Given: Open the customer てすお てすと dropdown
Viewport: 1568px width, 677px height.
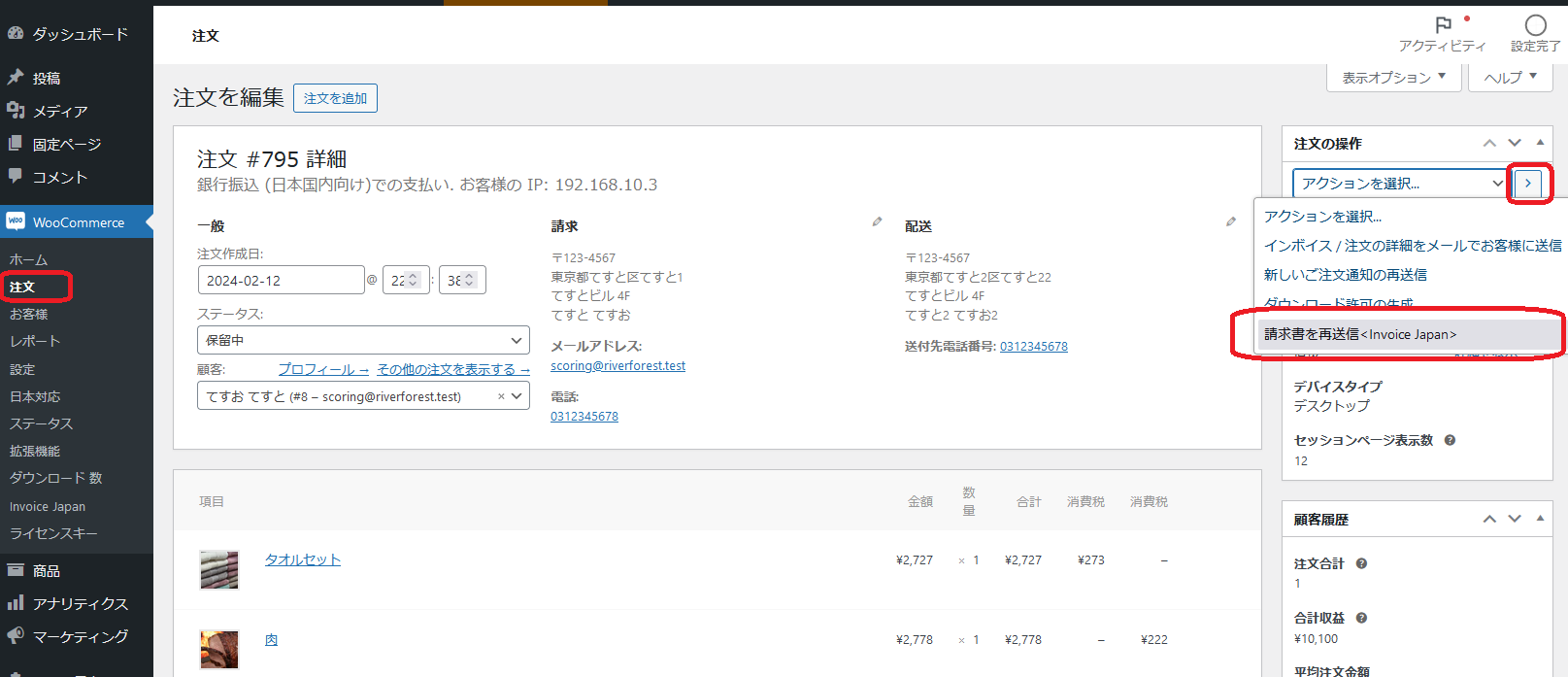Looking at the screenshot, I should tap(363, 396).
